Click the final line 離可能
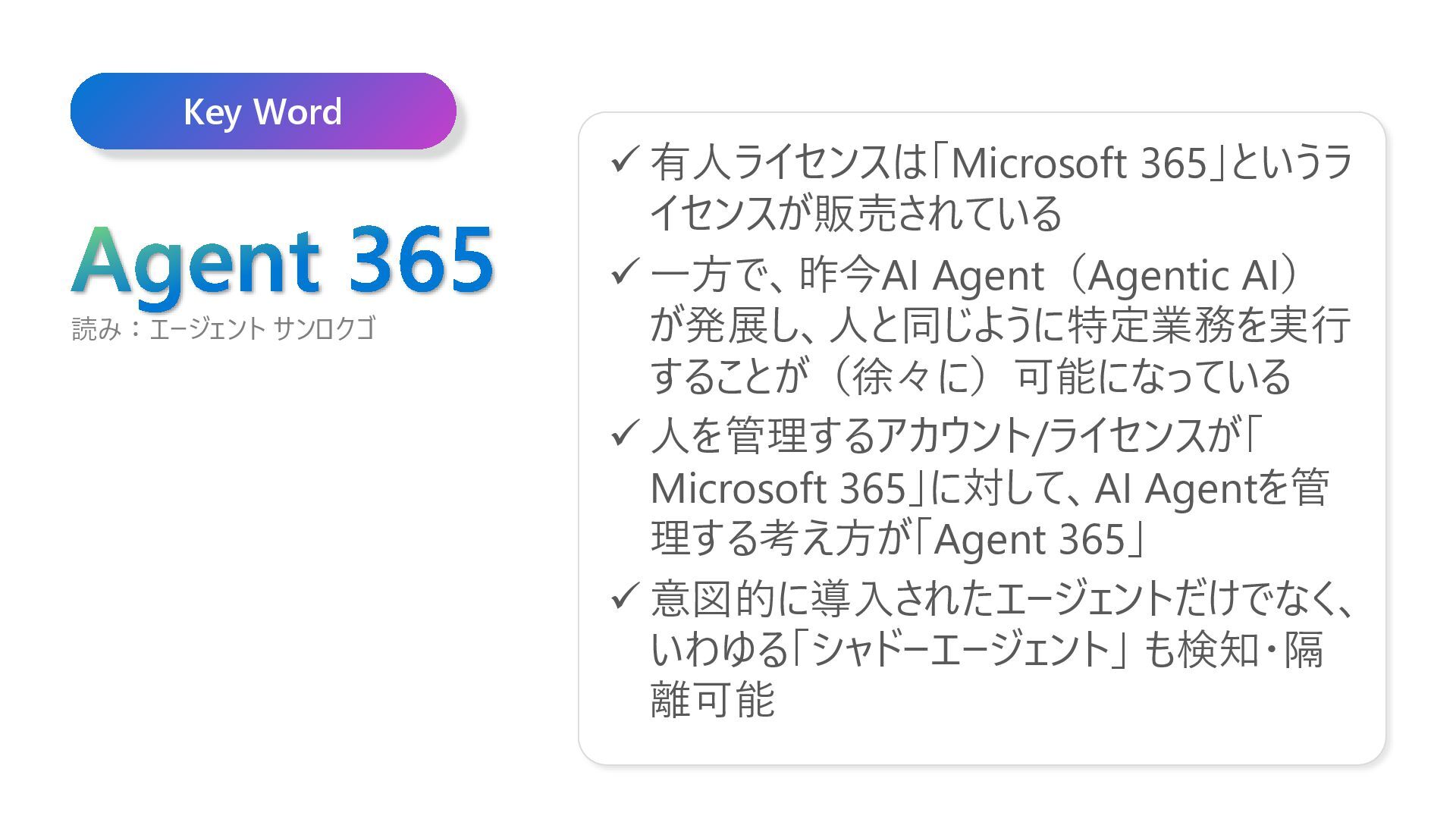The image size is (1456, 819). tap(712, 699)
